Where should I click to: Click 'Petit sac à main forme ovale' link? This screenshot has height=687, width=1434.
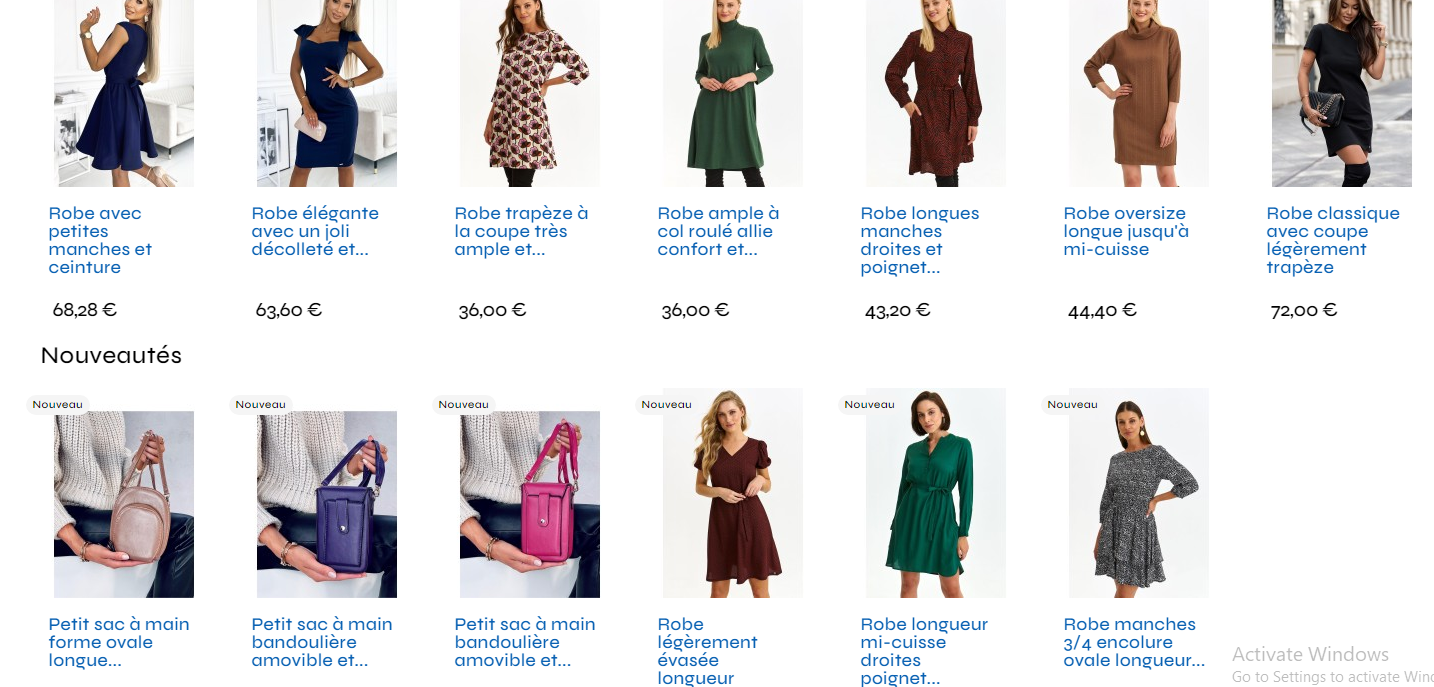[119, 642]
